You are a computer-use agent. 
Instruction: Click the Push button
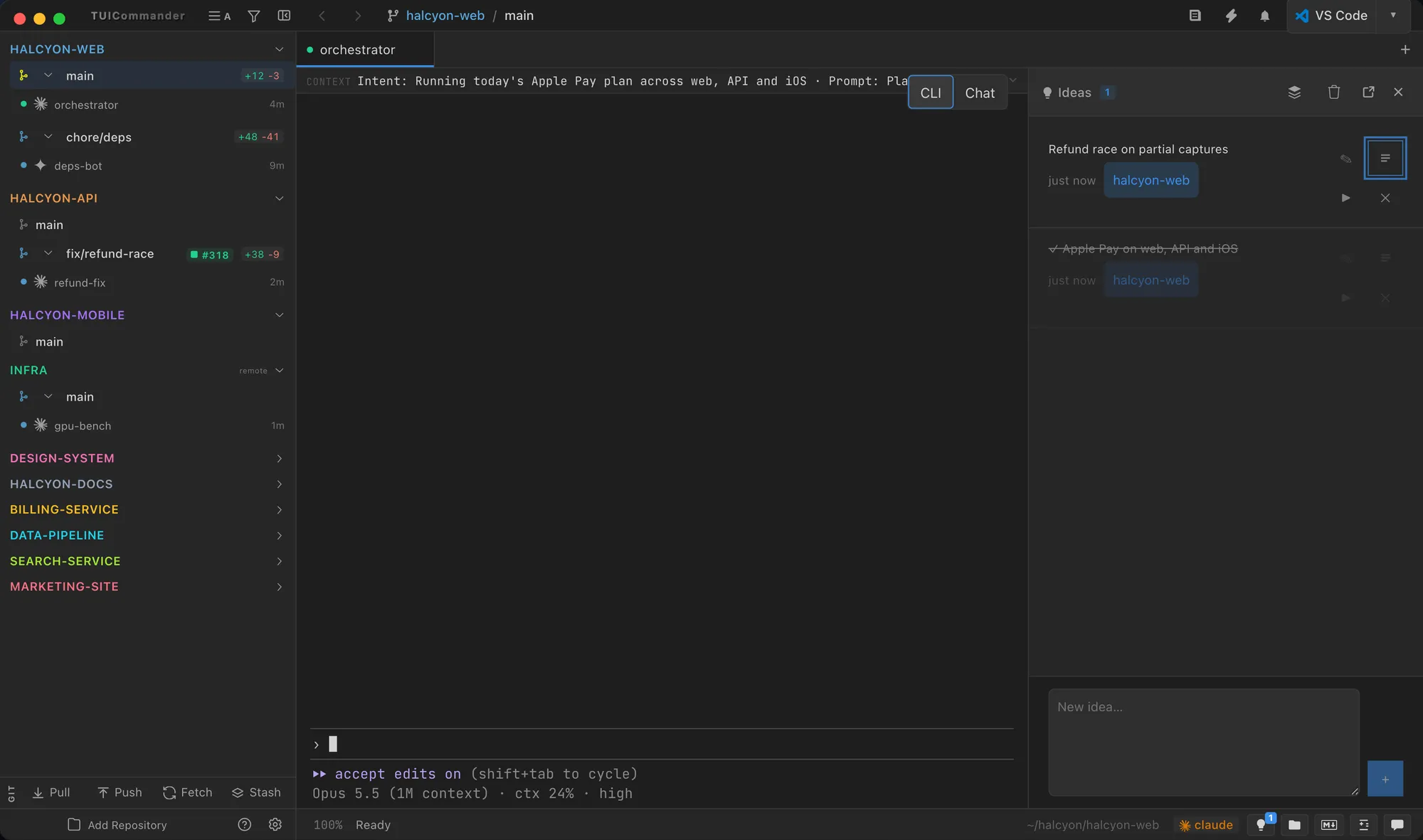coord(120,792)
